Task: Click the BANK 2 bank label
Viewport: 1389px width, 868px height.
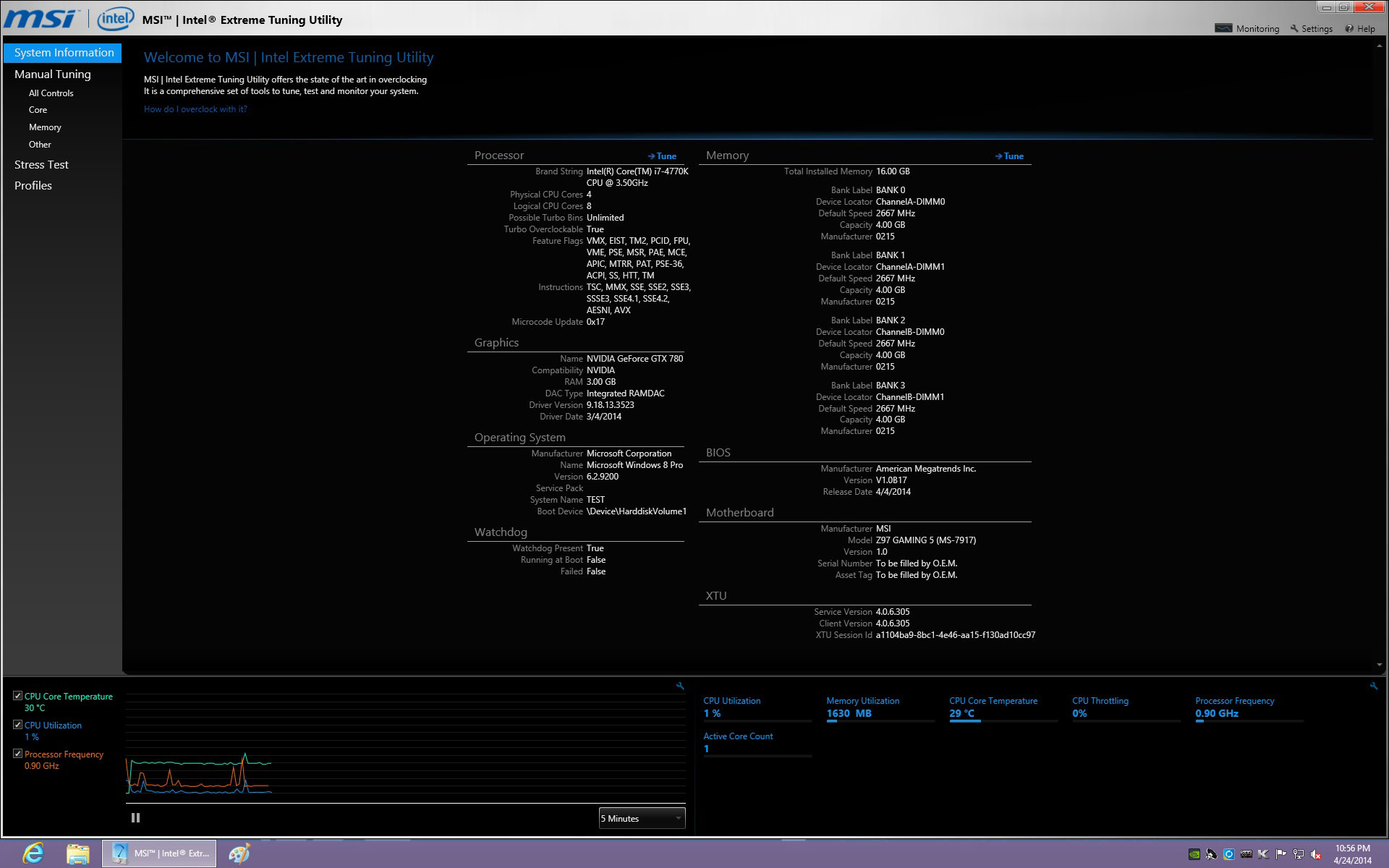Action: pyautogui.click(x=891, y=320)
